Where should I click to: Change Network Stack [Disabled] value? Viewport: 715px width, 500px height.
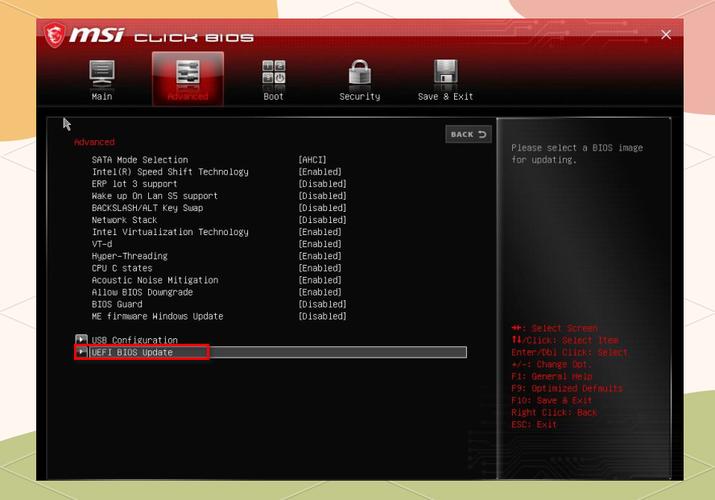[322, 220]
